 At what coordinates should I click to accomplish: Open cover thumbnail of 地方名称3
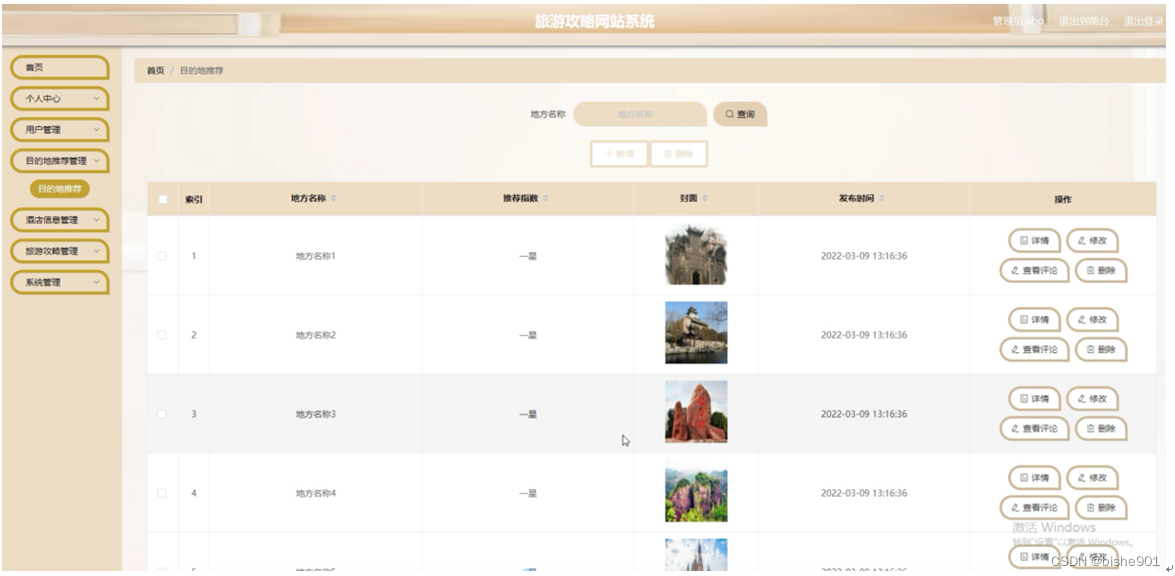(x=696, y=412)
